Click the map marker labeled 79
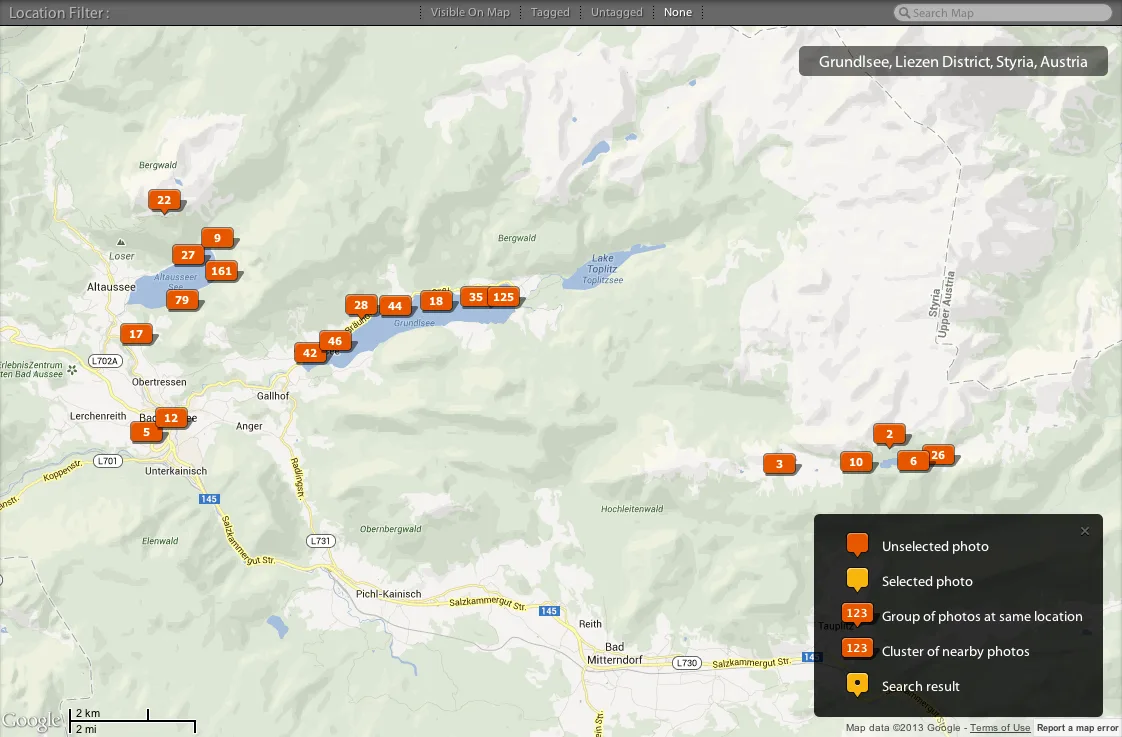 (182, 300)
